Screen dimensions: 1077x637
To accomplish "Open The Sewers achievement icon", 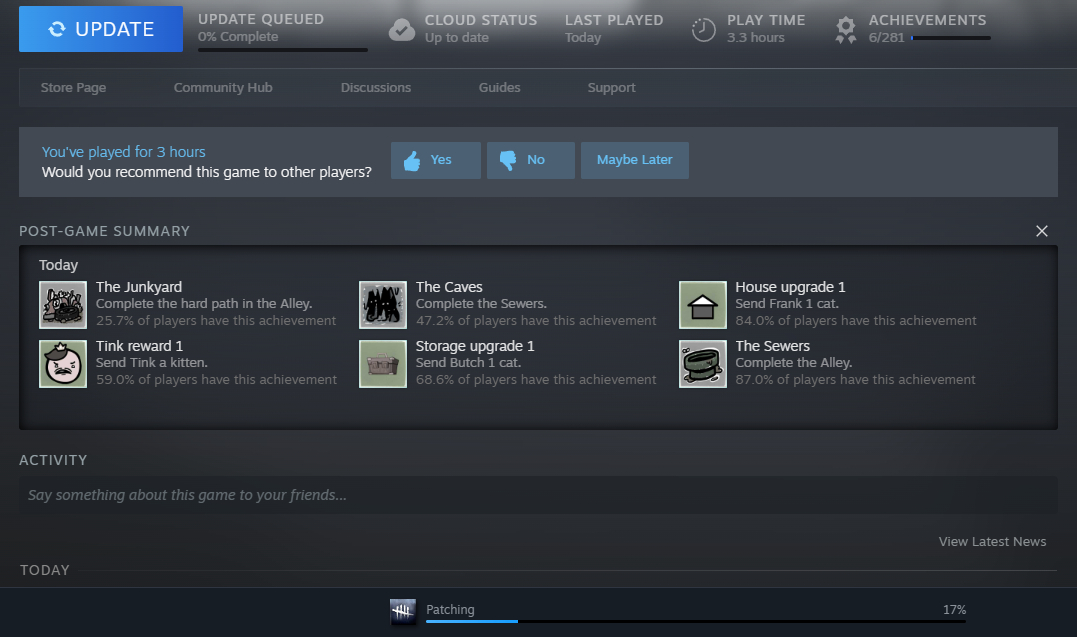I will pos(702,363).
